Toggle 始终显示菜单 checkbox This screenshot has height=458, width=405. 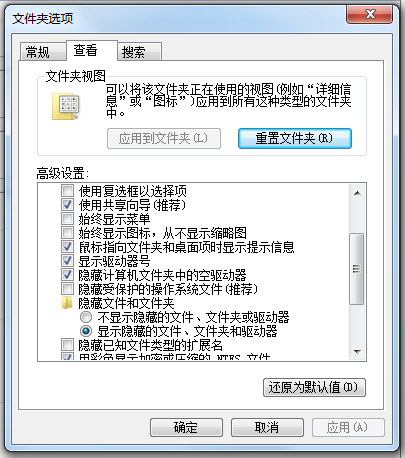pos(67,219)
